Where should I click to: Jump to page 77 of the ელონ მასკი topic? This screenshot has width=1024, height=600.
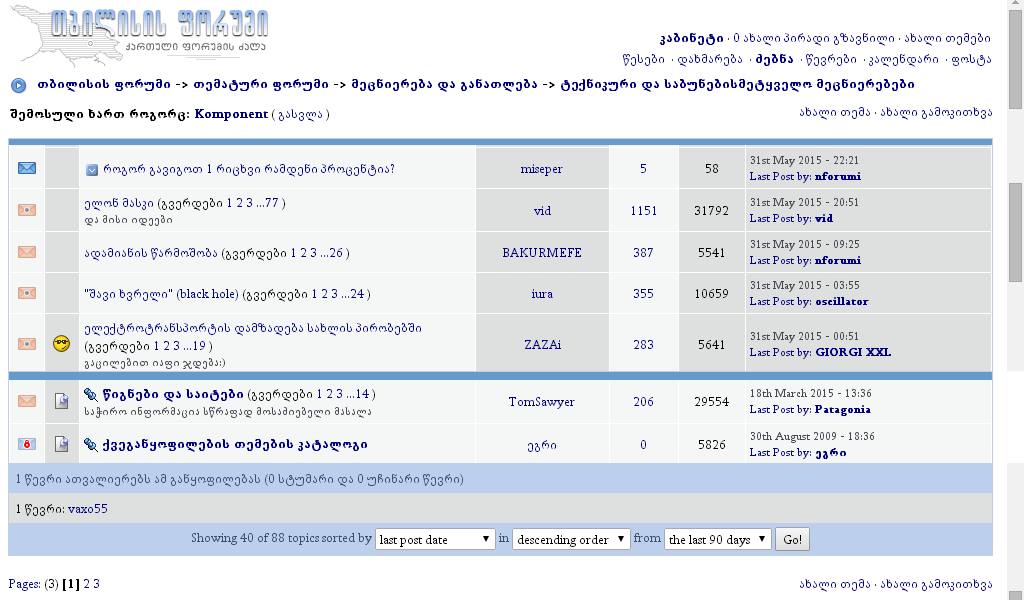(x=273, y=203)
